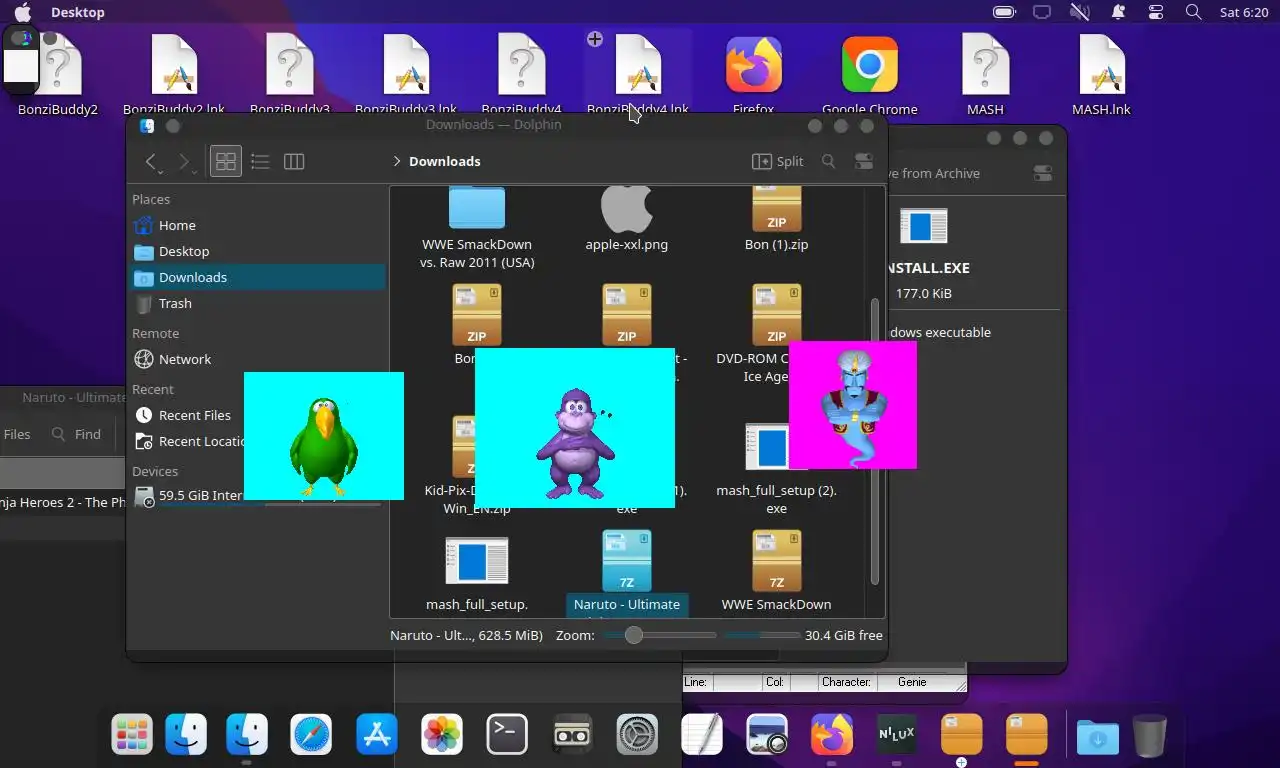Open Home in the Places panel
This screenshot has width=1280, height=768.
258,225
